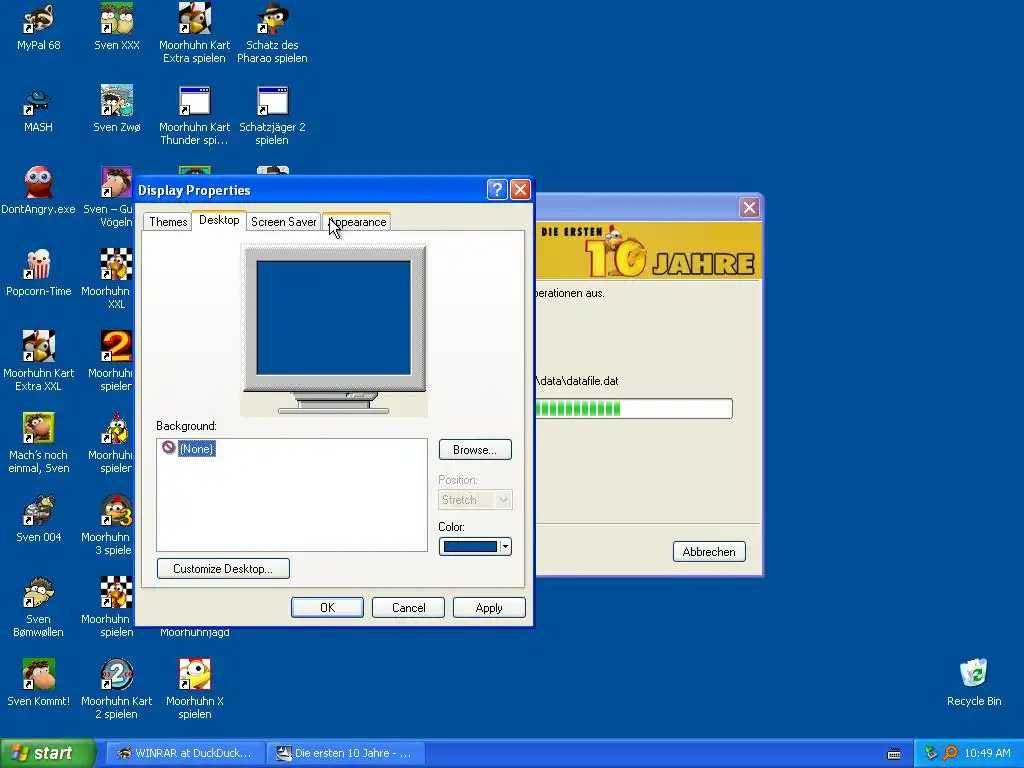Screen dimensions: 1024x768
Task: Select Moorhuhn Kart Thunder shortcut icon
Action: tap(195, 115)
